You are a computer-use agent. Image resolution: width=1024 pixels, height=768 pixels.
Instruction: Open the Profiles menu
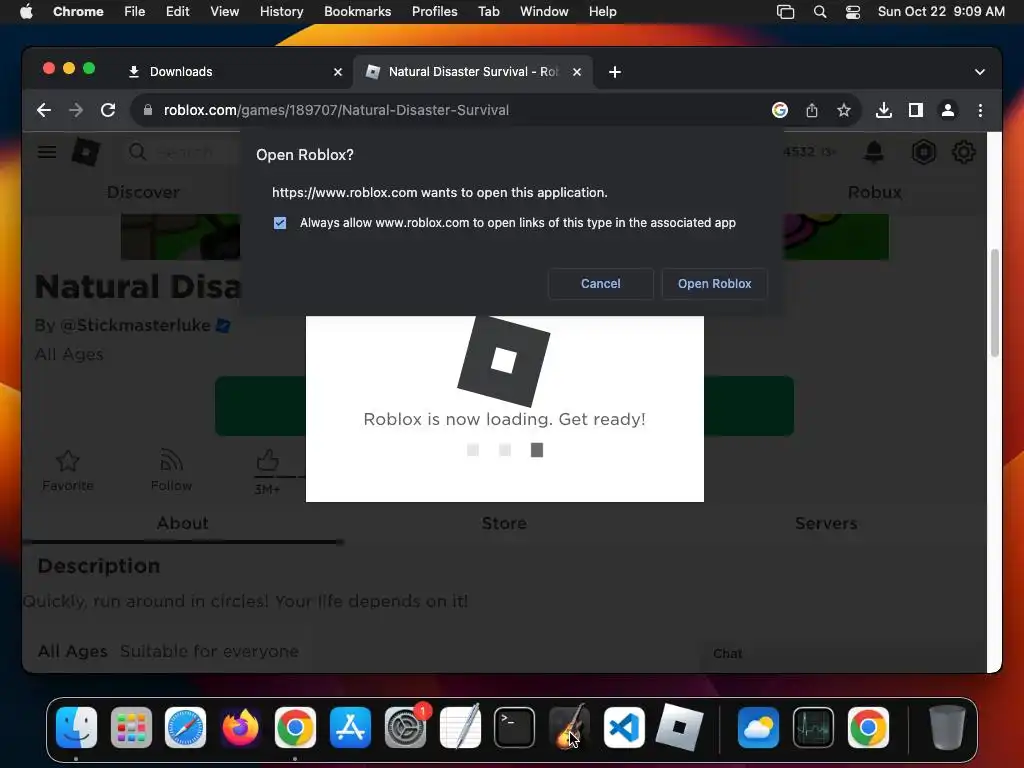[434, 11]
